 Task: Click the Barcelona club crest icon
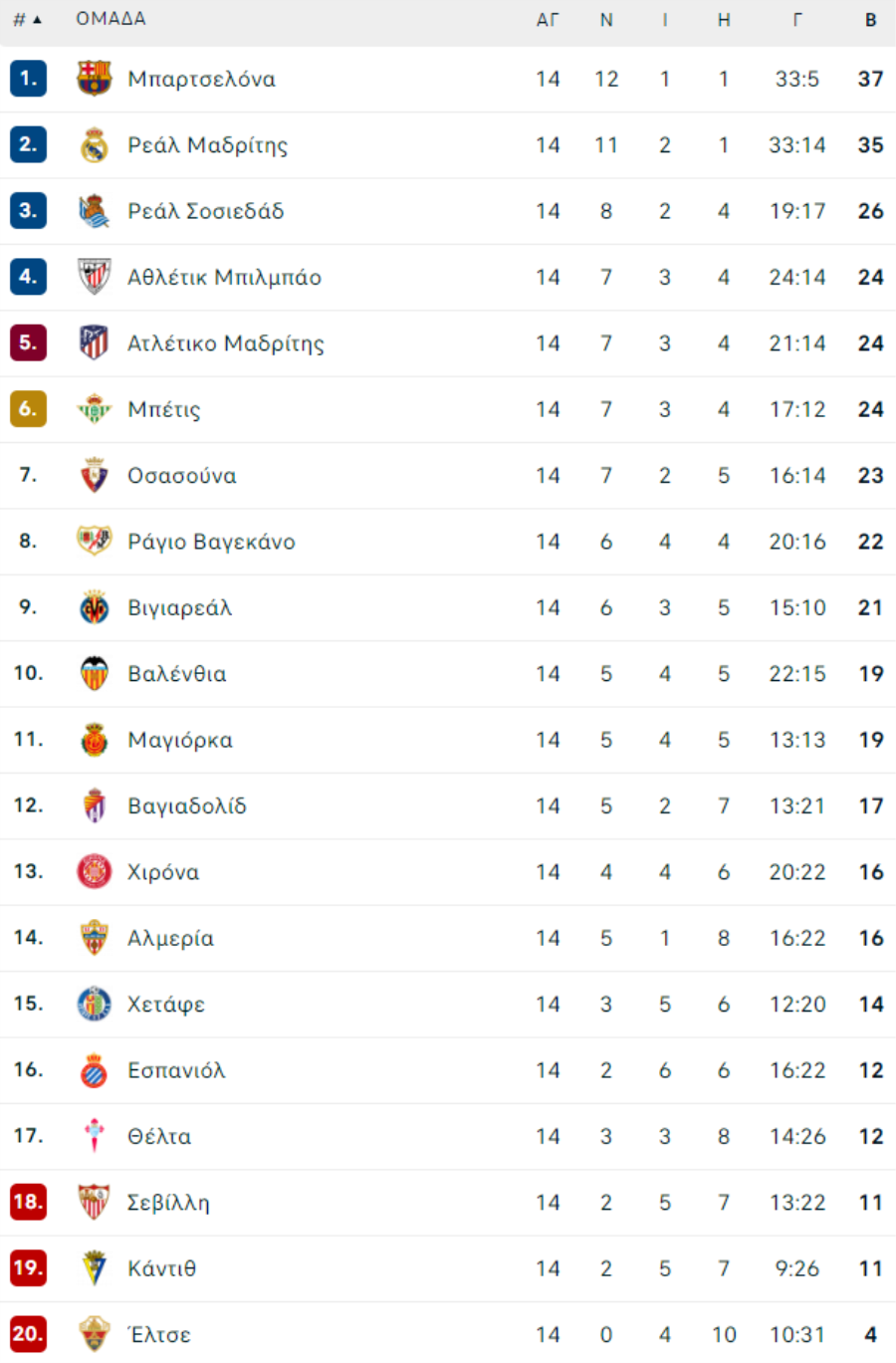pos(95,79)
